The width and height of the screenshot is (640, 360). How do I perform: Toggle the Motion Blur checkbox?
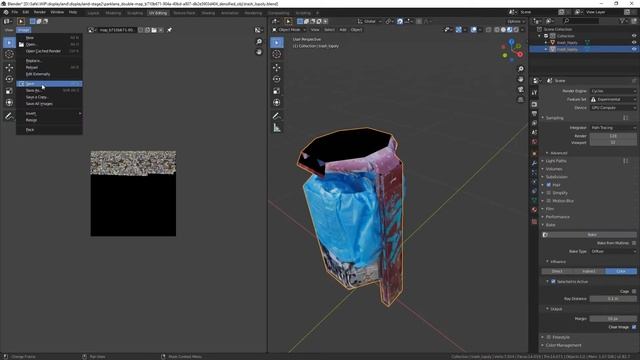pos(549,201)
